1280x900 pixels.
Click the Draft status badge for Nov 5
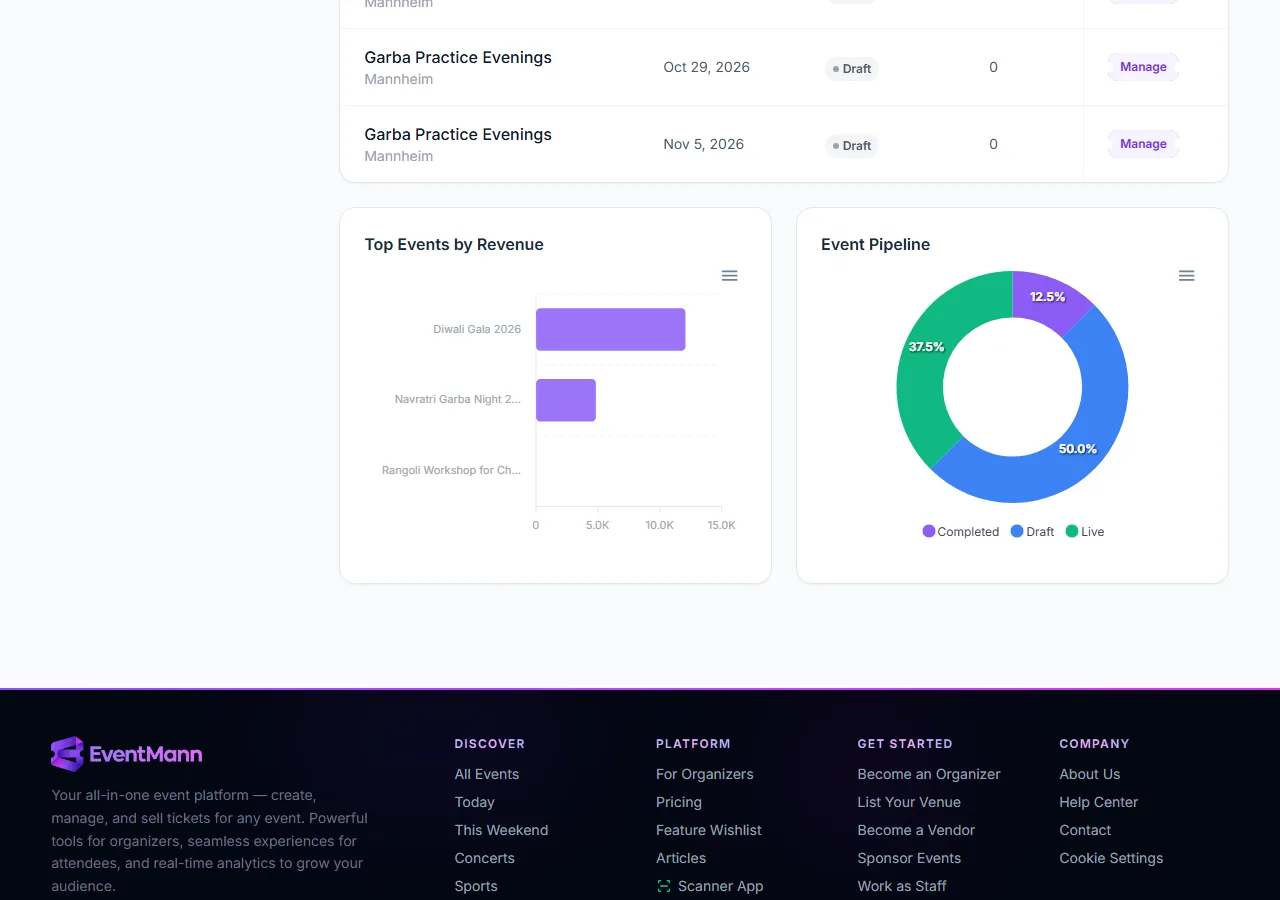coord(852,146)
